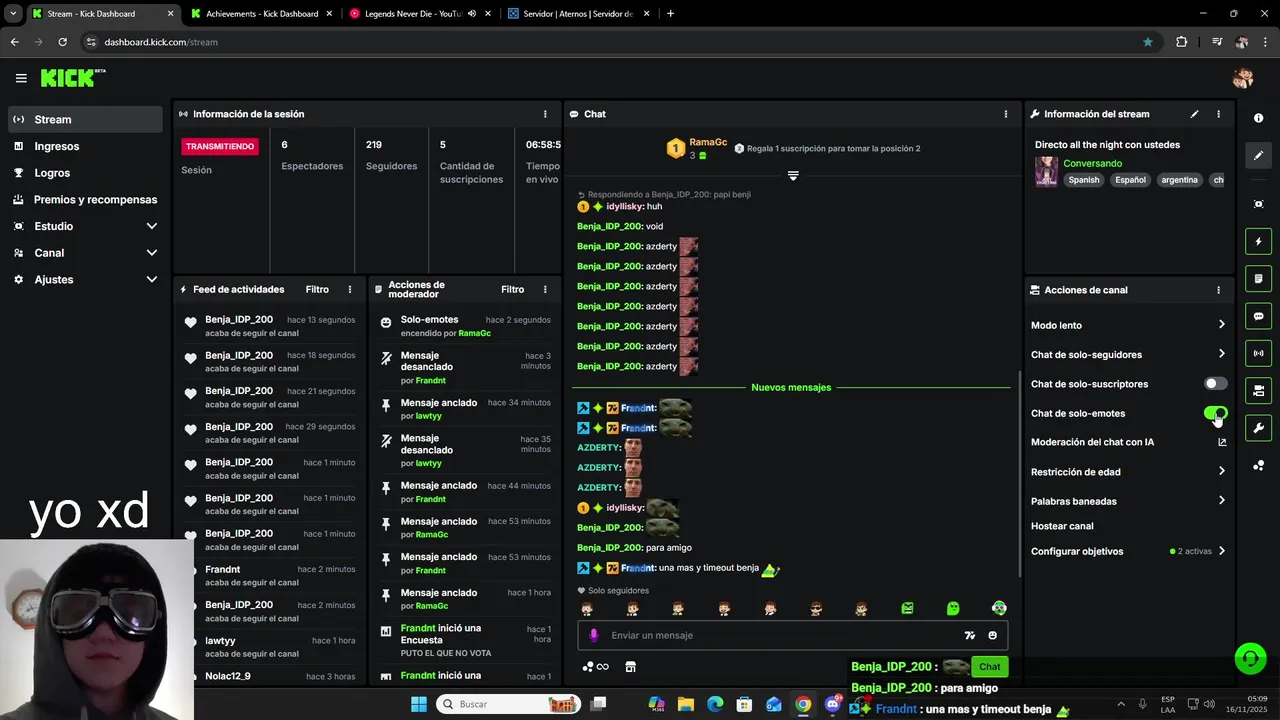Click the green Chat send button
This screenshot has height=720, width=1280.
pos(989,666)
